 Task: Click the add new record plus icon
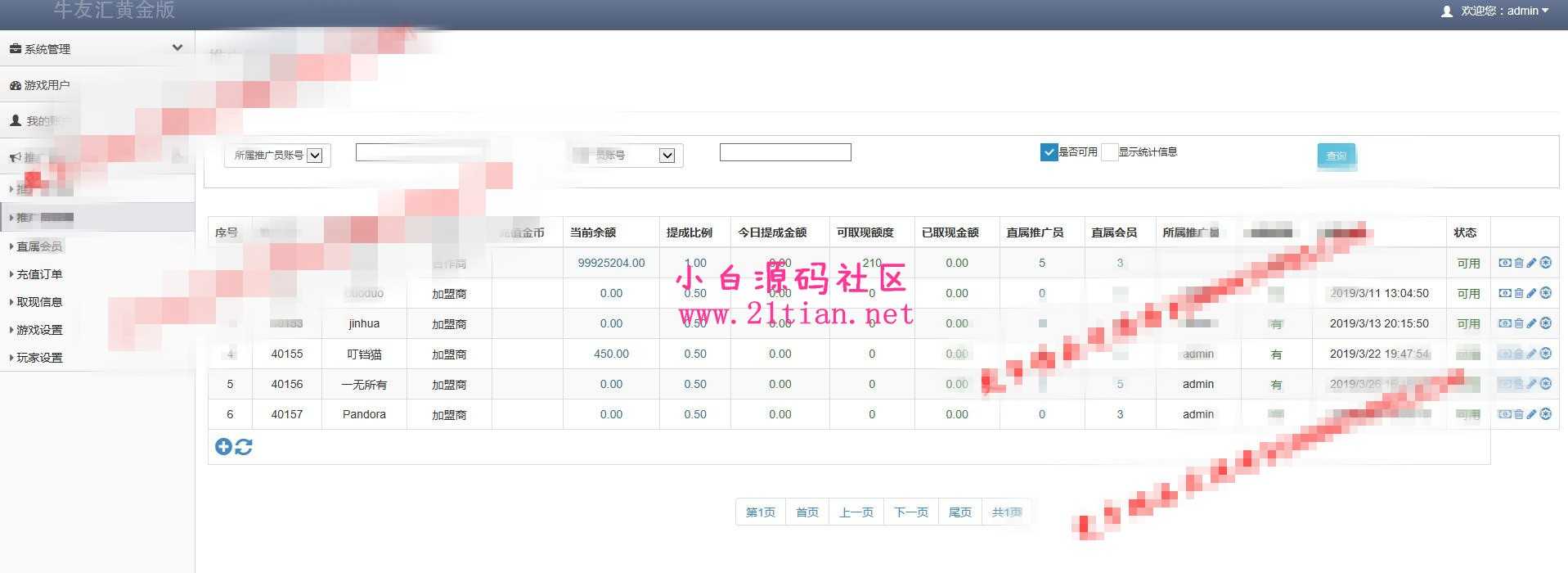(223, 446)
